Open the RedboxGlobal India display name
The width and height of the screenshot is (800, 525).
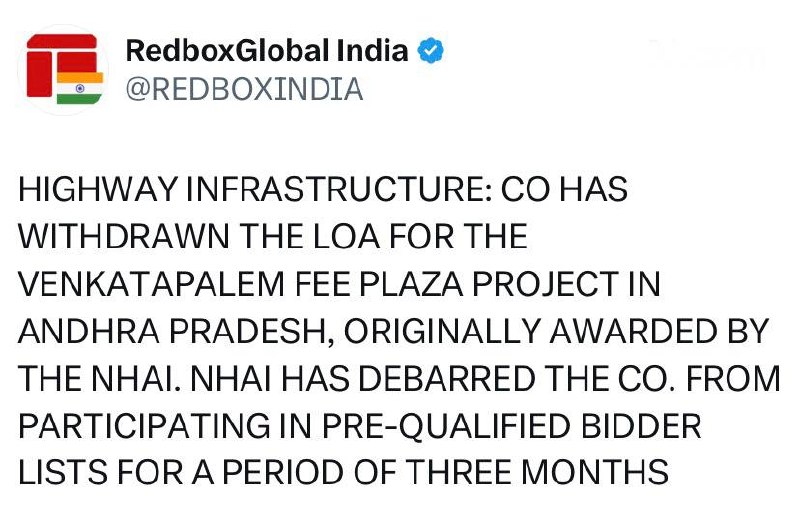coord(267,51)
